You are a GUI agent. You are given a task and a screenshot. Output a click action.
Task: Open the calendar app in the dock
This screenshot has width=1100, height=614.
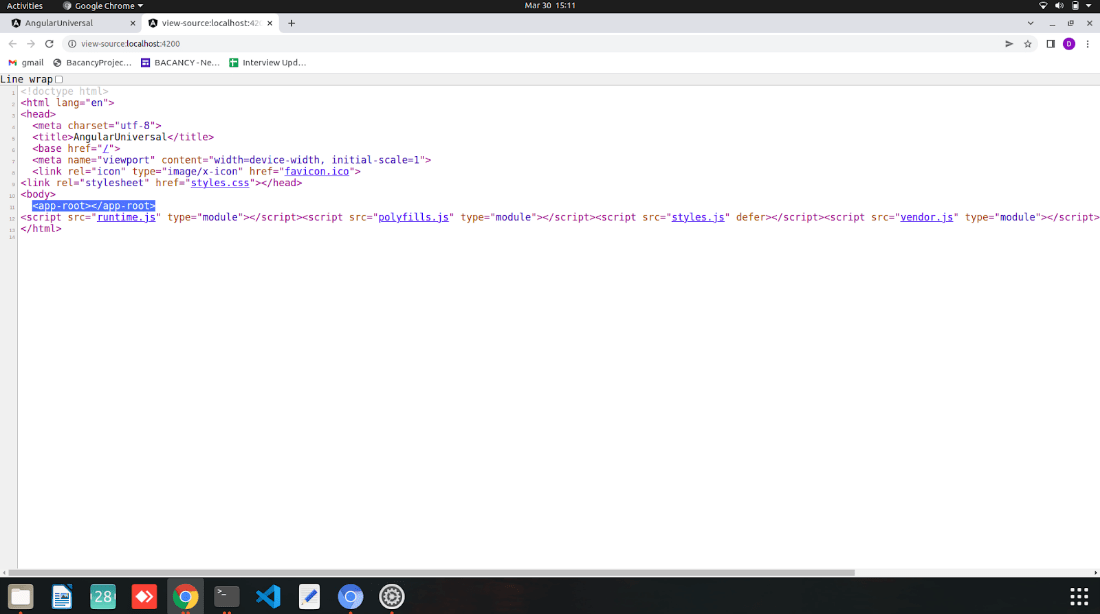(103, 596)
